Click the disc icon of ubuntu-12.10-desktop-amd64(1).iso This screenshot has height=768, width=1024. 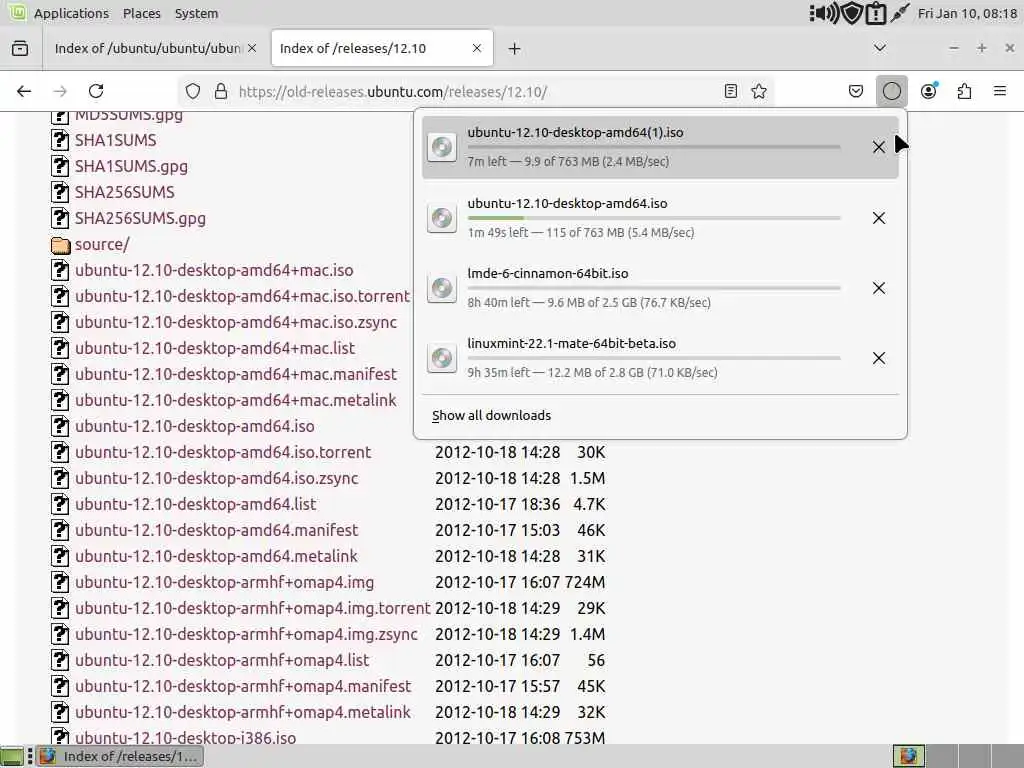click(x=442, y=147)
